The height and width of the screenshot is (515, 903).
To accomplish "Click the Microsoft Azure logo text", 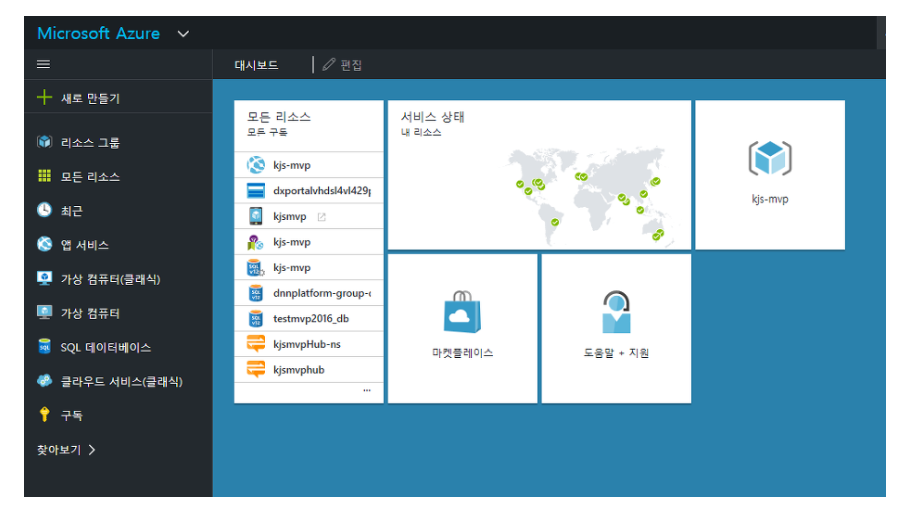I will (x=98, y=33).
